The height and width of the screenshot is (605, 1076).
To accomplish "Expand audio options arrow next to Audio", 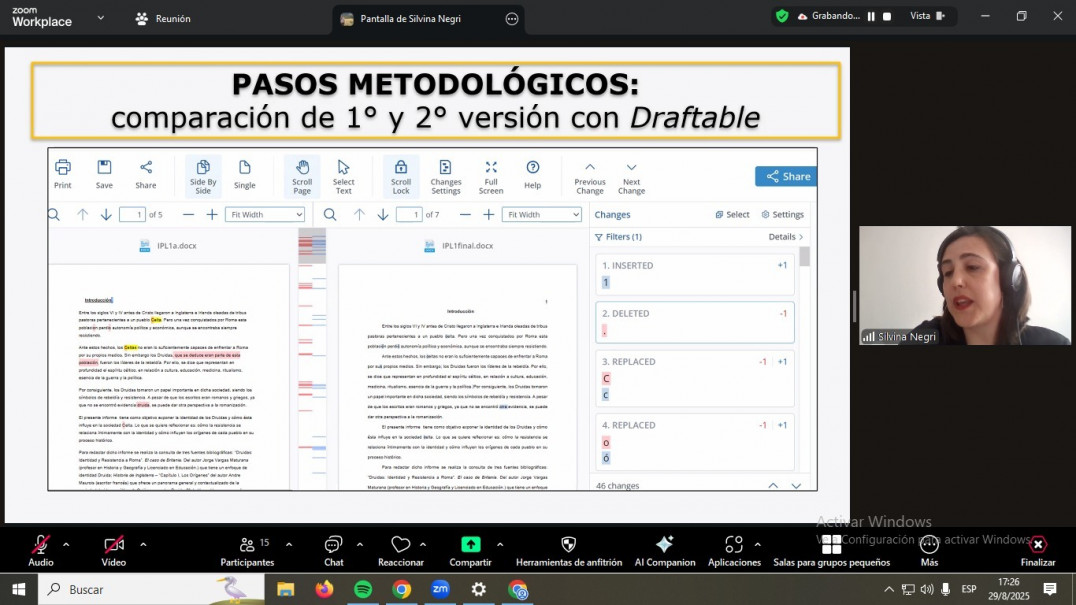I will (66, 545).
